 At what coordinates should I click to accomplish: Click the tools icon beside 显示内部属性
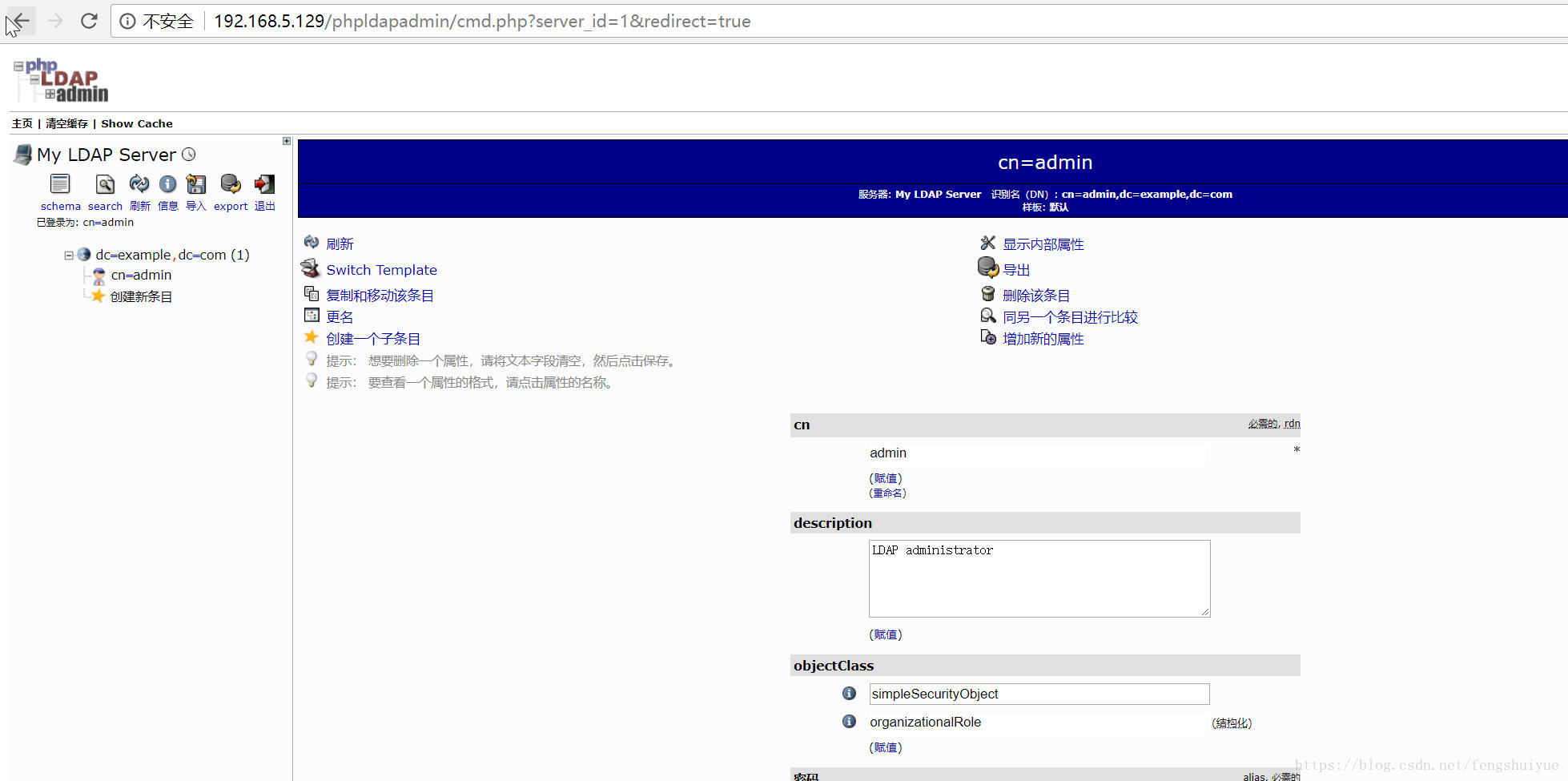[x=988, y=243]
